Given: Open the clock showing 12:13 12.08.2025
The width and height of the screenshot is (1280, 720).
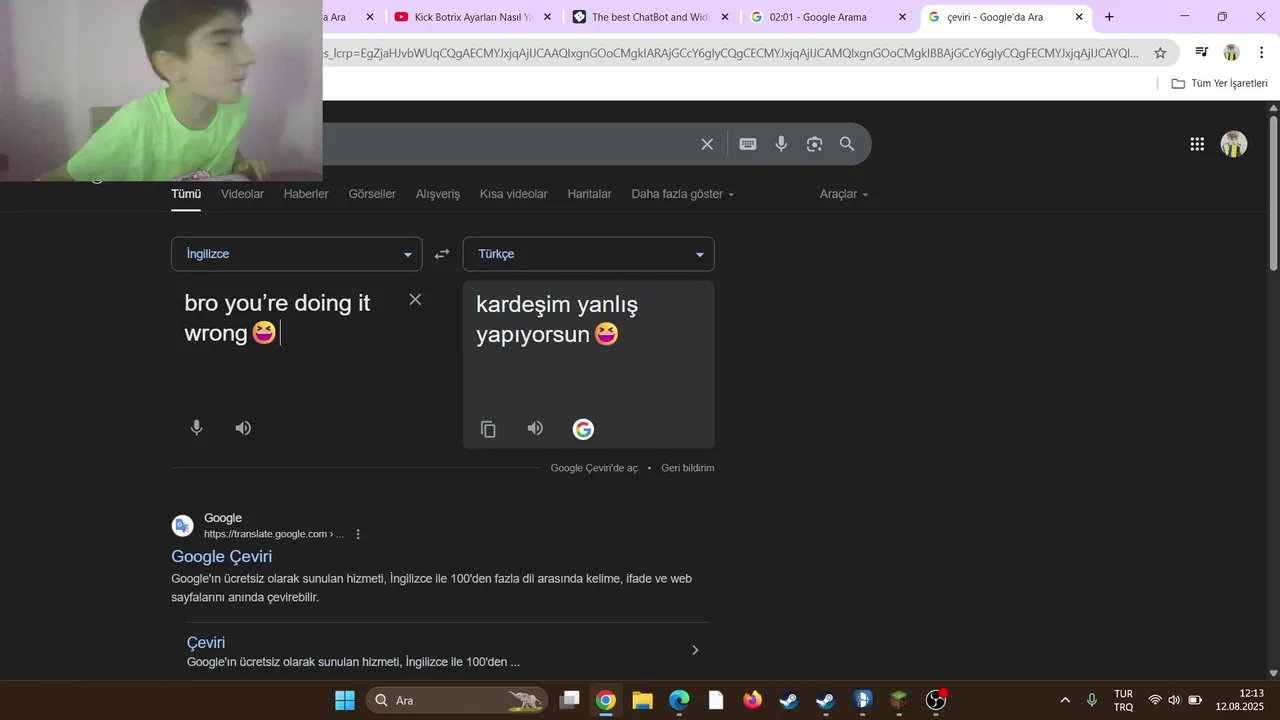Looking at the screenshot, I should pyautogui.click(x=1240, y=700).
